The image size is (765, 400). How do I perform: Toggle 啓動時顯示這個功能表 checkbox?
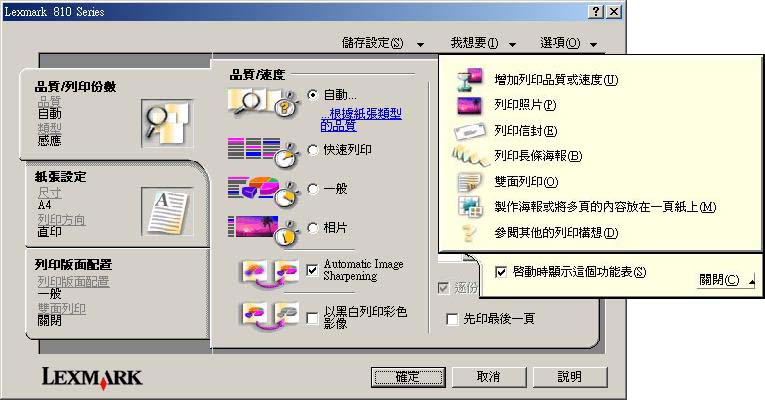(501, 272)
